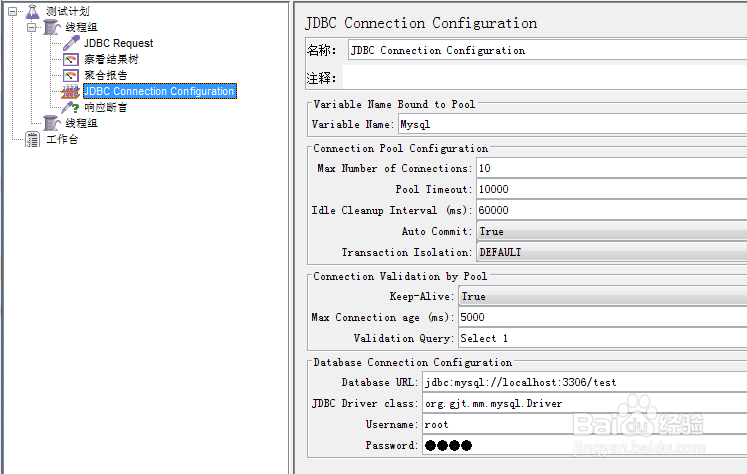Click the Password field

tap(585, 445)
